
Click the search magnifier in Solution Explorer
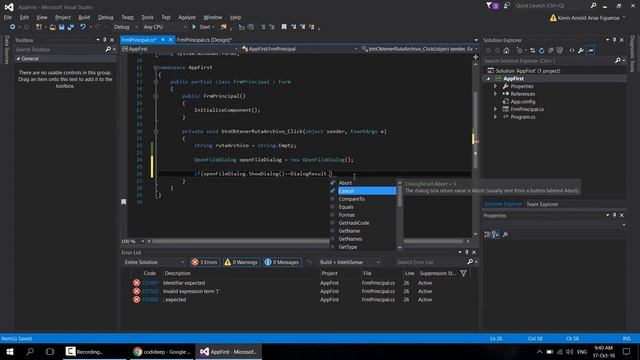pyautogui.click(x=618, y=61)
